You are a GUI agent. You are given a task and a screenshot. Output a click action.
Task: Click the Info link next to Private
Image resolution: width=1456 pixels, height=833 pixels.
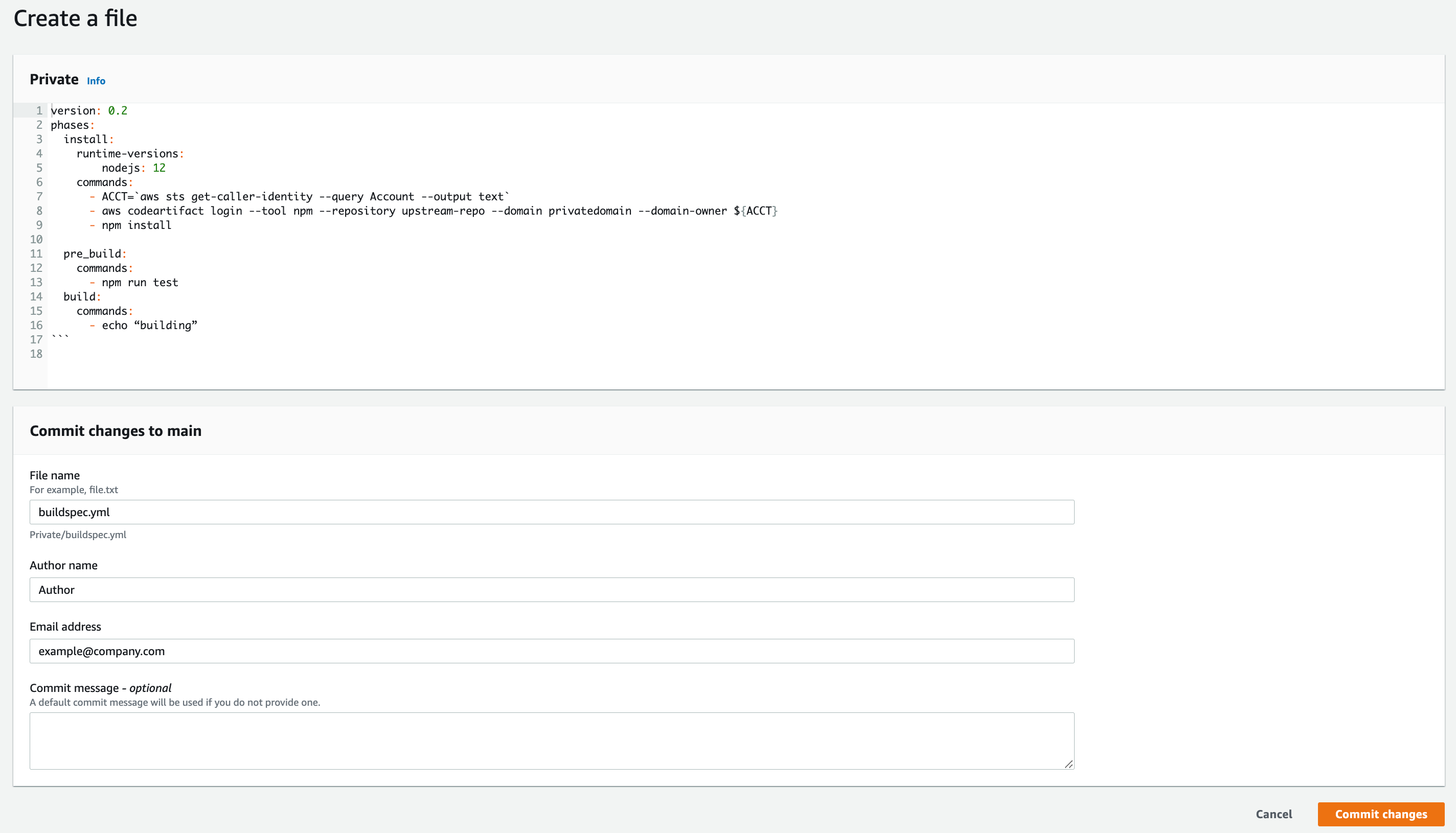click(96, 80)
